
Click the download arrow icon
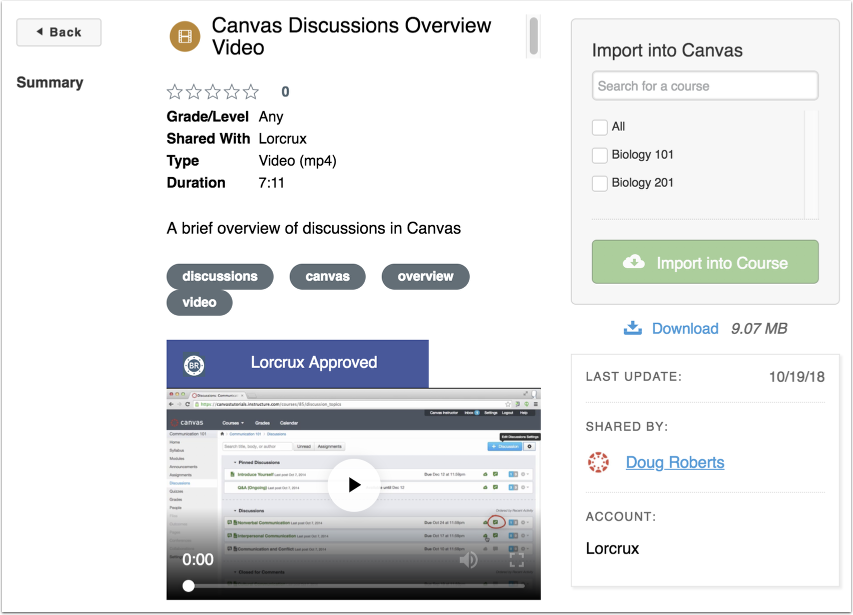[633, 328]
